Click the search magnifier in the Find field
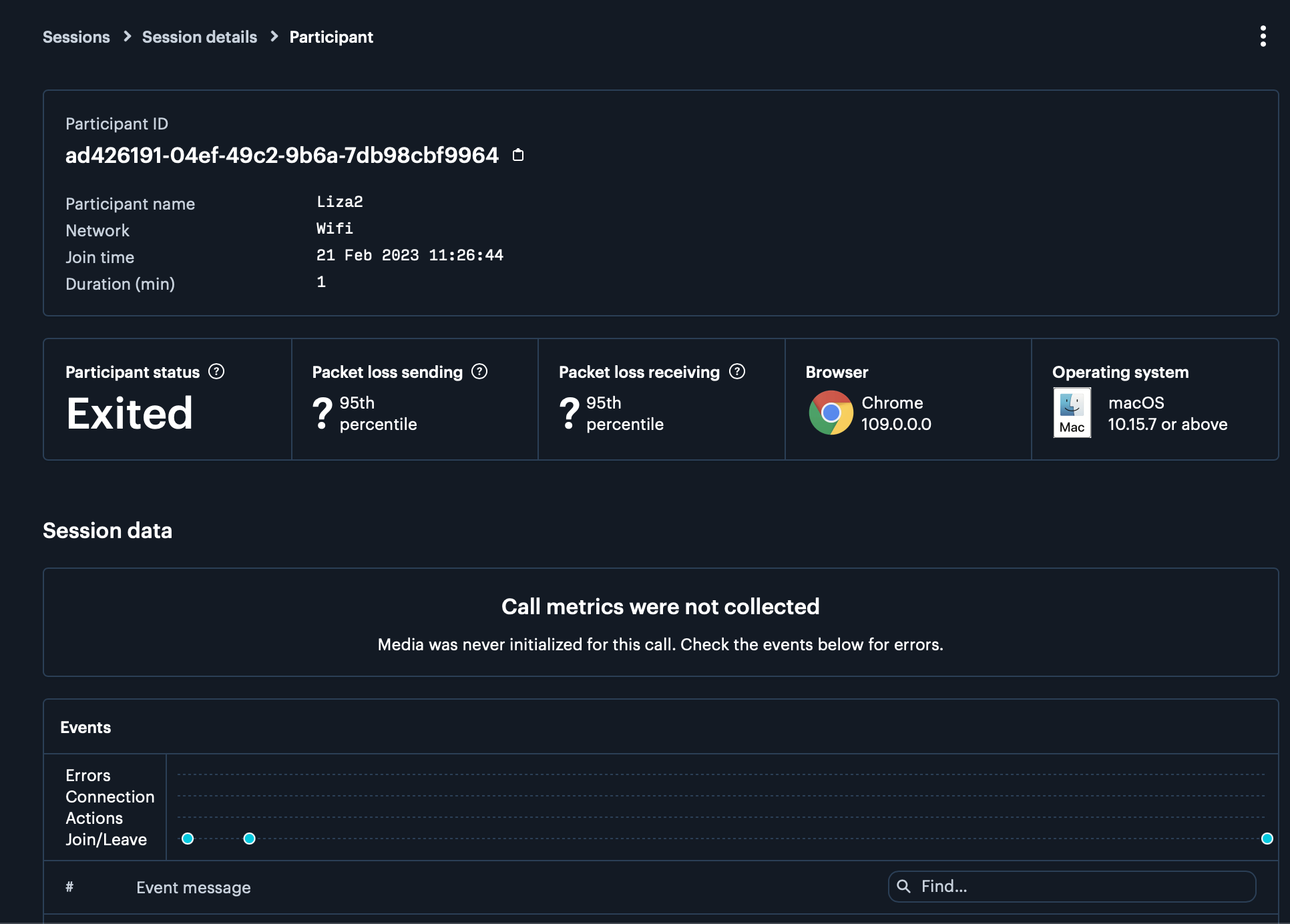 (x=904, y=887)
